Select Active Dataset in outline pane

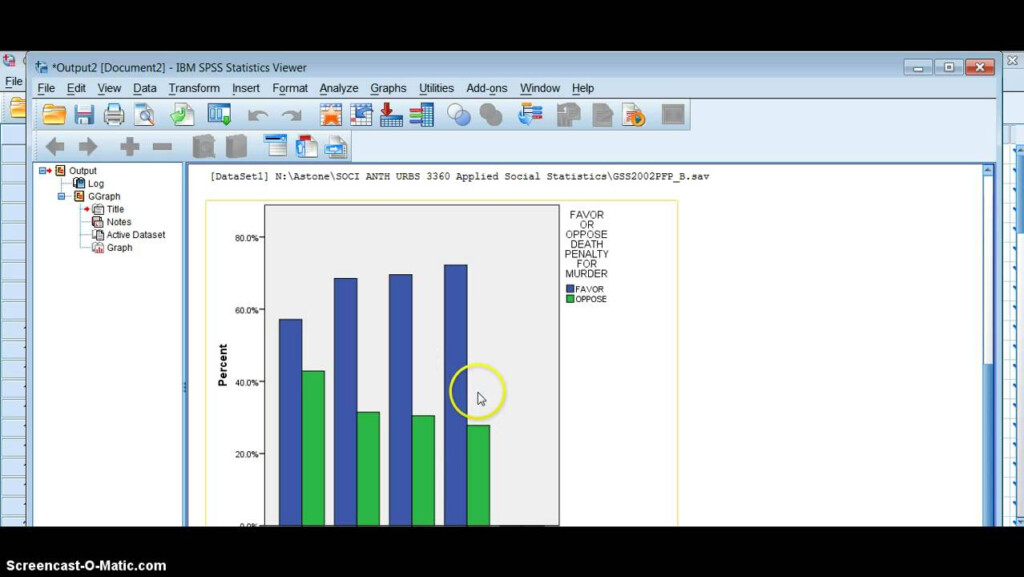135,235
